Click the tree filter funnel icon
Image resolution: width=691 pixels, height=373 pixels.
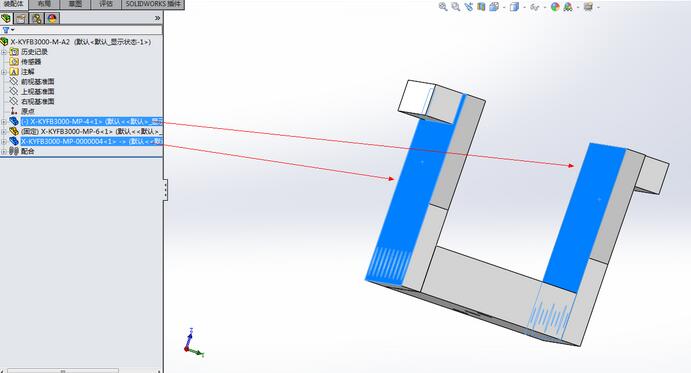6,30
